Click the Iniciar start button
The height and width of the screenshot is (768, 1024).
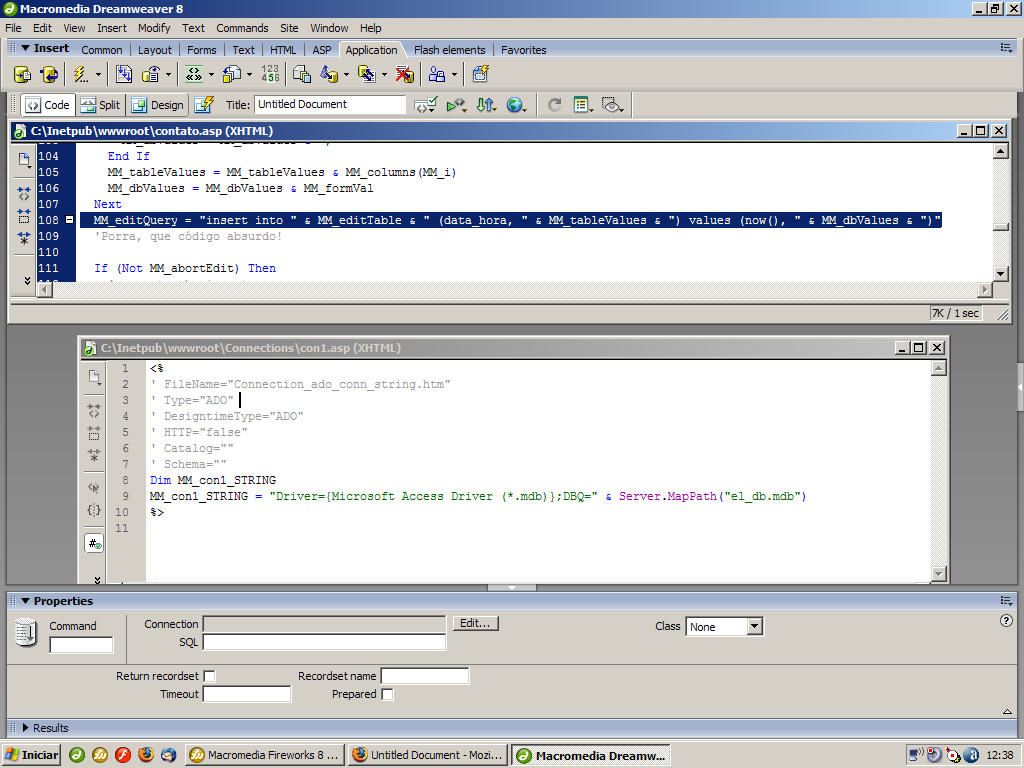point(31,756)
